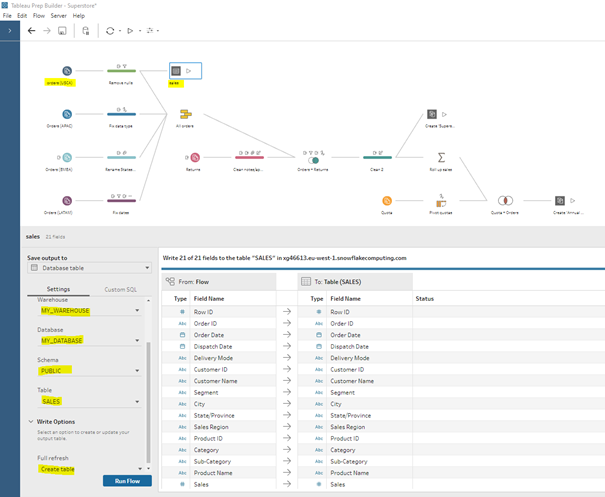Select the Roll up sales aggregate step
Screen dimensions: 605x497
441,157
